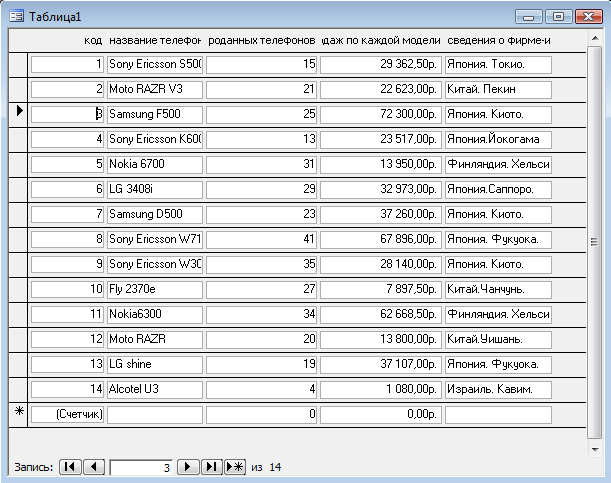The width and height of the screenshot is (611, 483).
Task: Click the 'Китай.Чанчунь.' manufacturer field
Action: click(498, 289)
